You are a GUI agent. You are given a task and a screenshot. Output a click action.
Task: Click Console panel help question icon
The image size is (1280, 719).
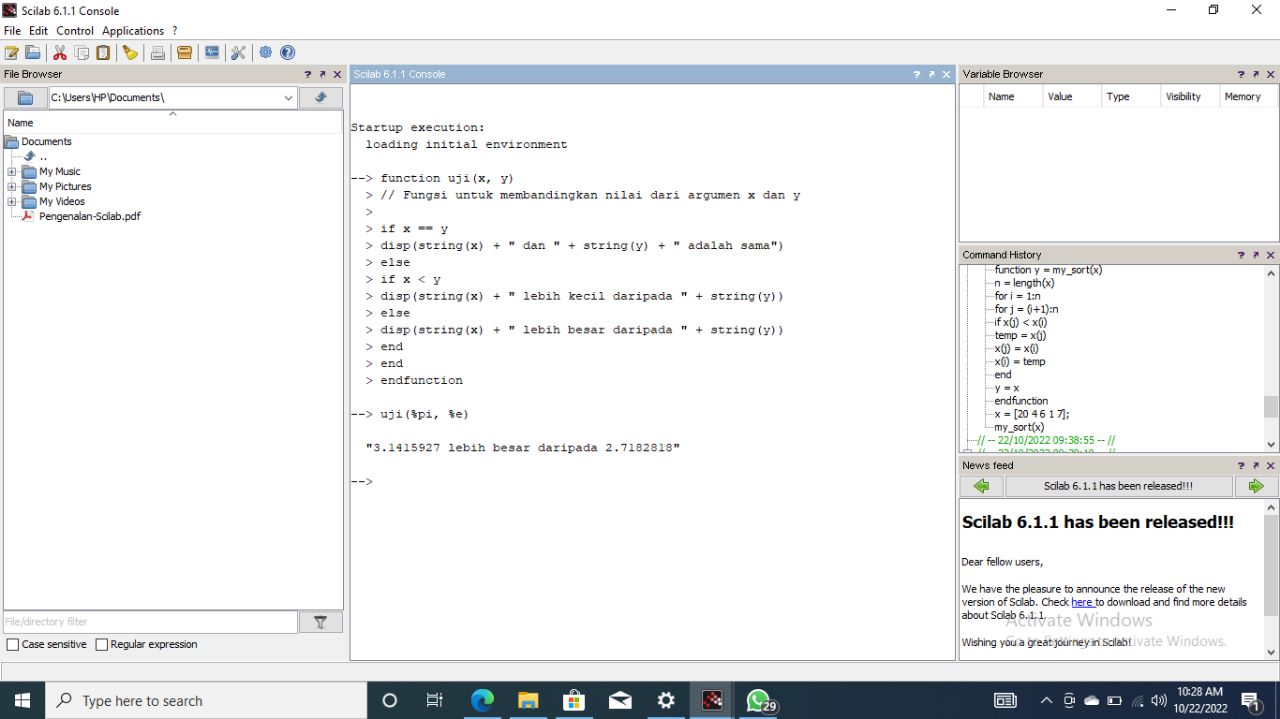point(916,75)
